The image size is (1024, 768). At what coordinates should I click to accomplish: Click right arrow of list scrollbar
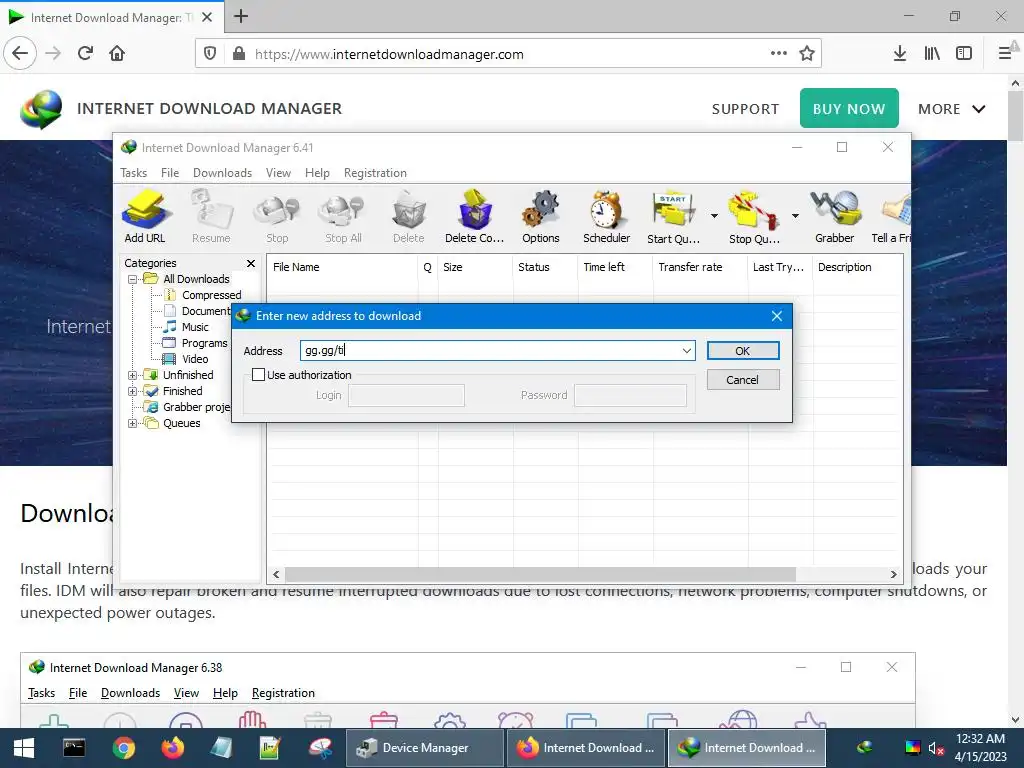tap(893, 575)
